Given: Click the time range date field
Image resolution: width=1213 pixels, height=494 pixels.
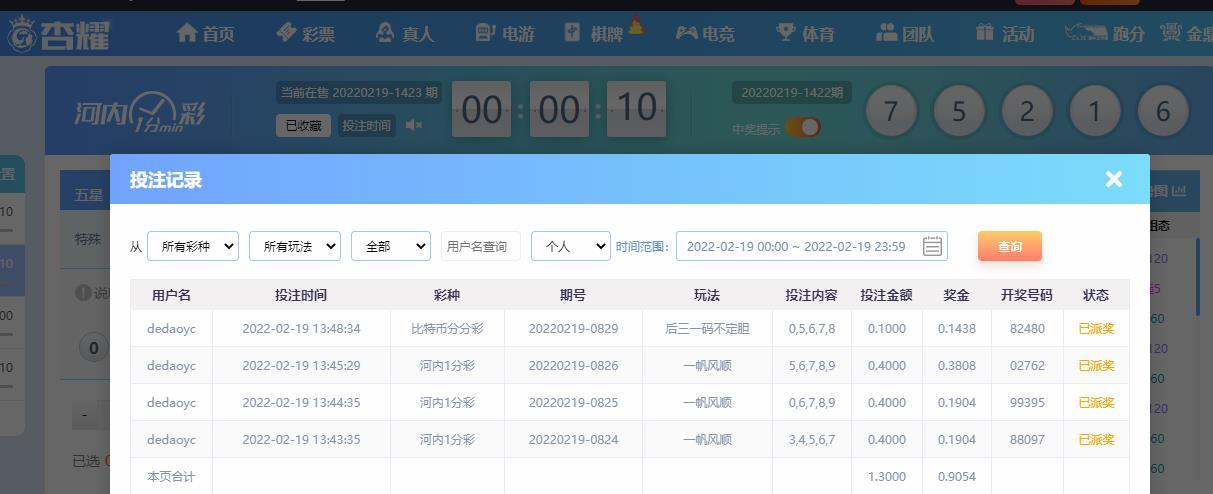Looking at the screenshot, I should tap(796, 246).
